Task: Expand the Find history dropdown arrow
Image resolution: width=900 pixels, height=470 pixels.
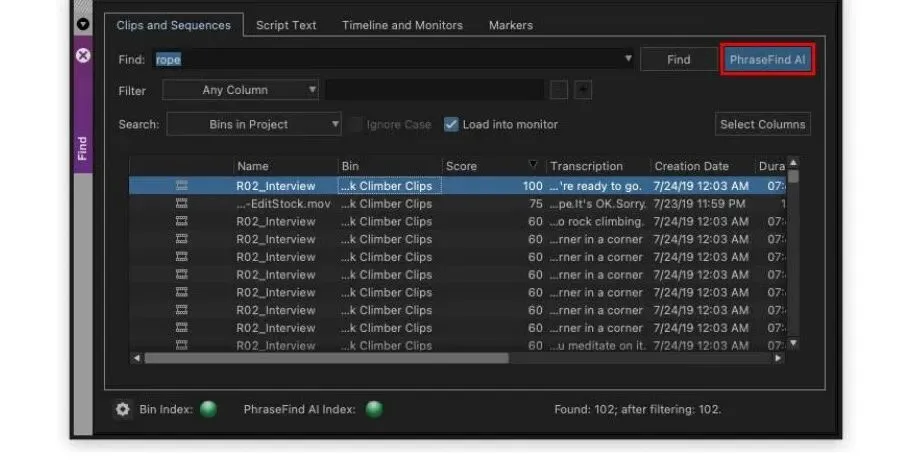Action: (628, 59)
